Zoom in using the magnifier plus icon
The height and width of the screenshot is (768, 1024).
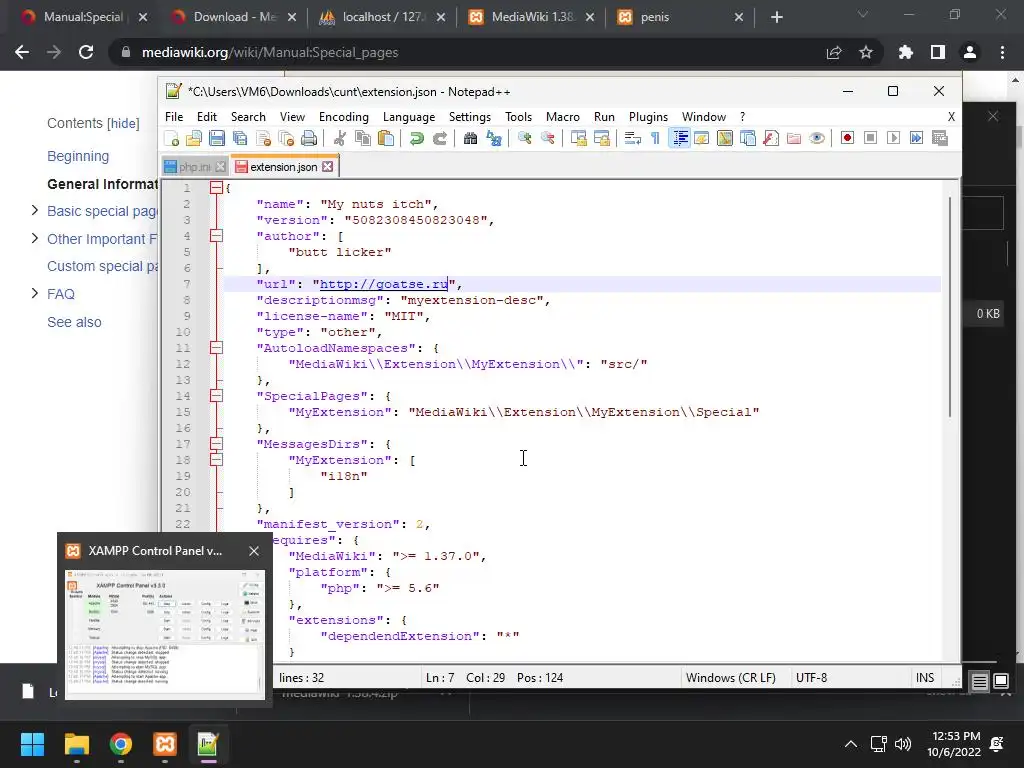(x=524, y=138)
